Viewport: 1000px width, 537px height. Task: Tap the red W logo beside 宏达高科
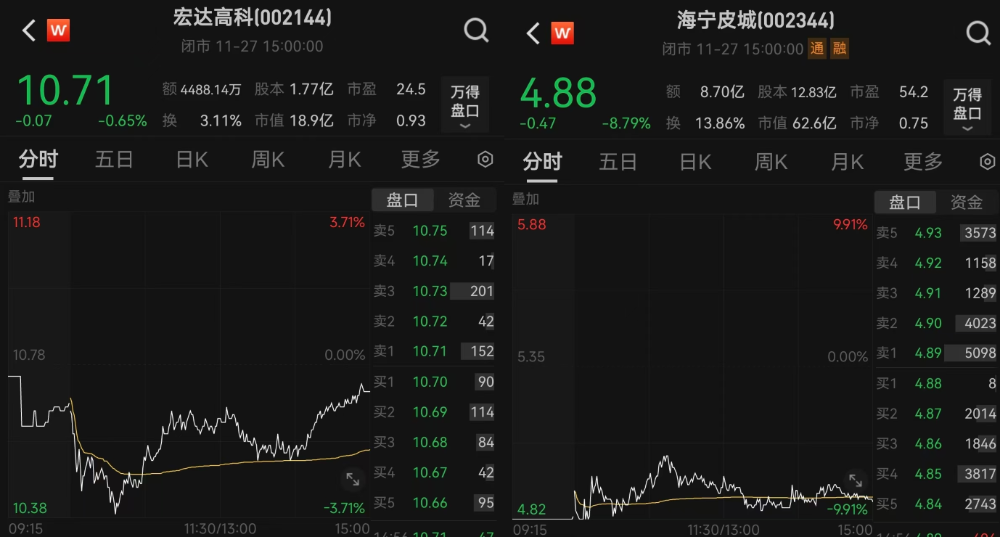pos(58,30)
